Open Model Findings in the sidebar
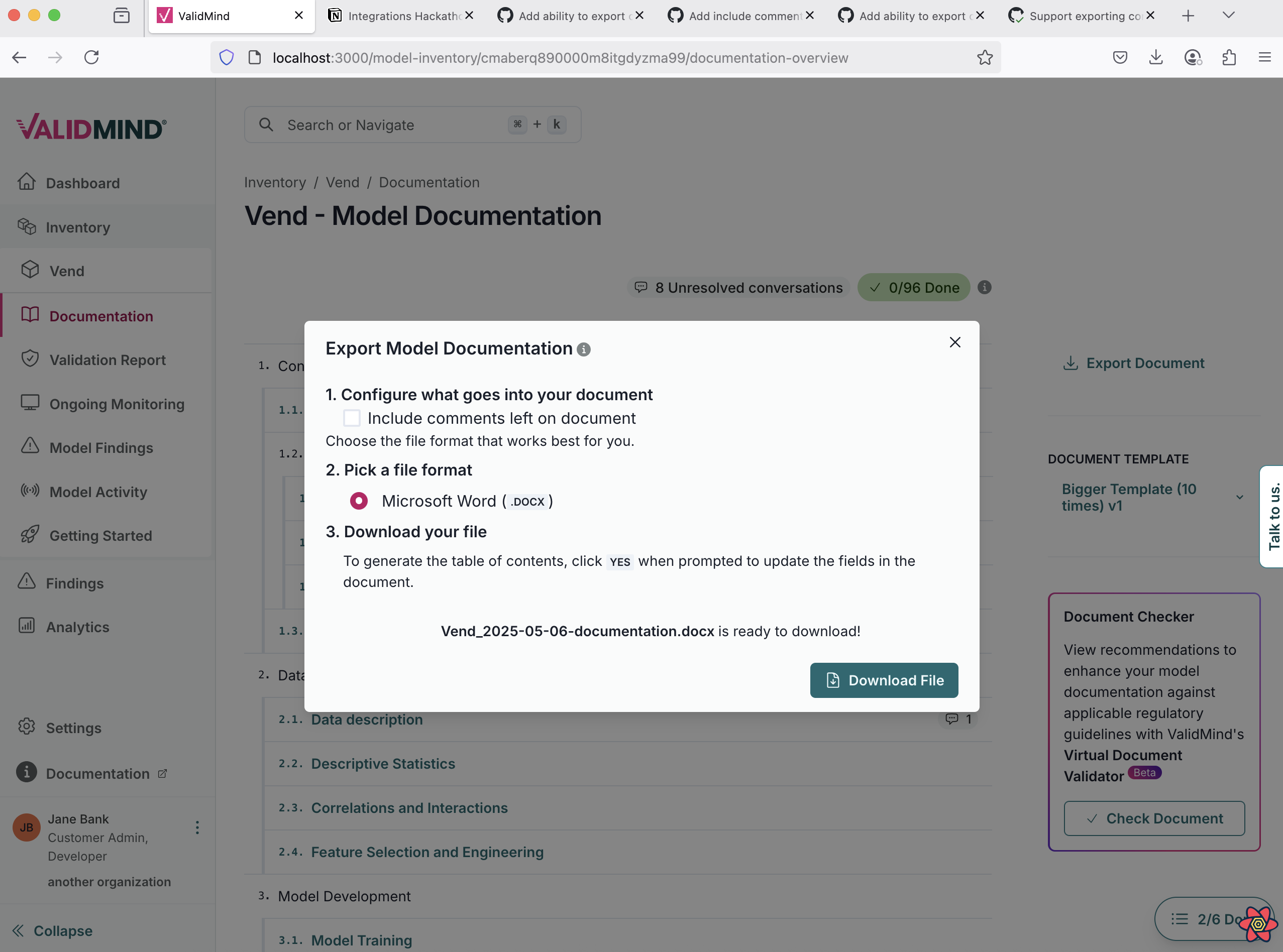Screen dimensions: 1283x952 [x=100, y=448]
